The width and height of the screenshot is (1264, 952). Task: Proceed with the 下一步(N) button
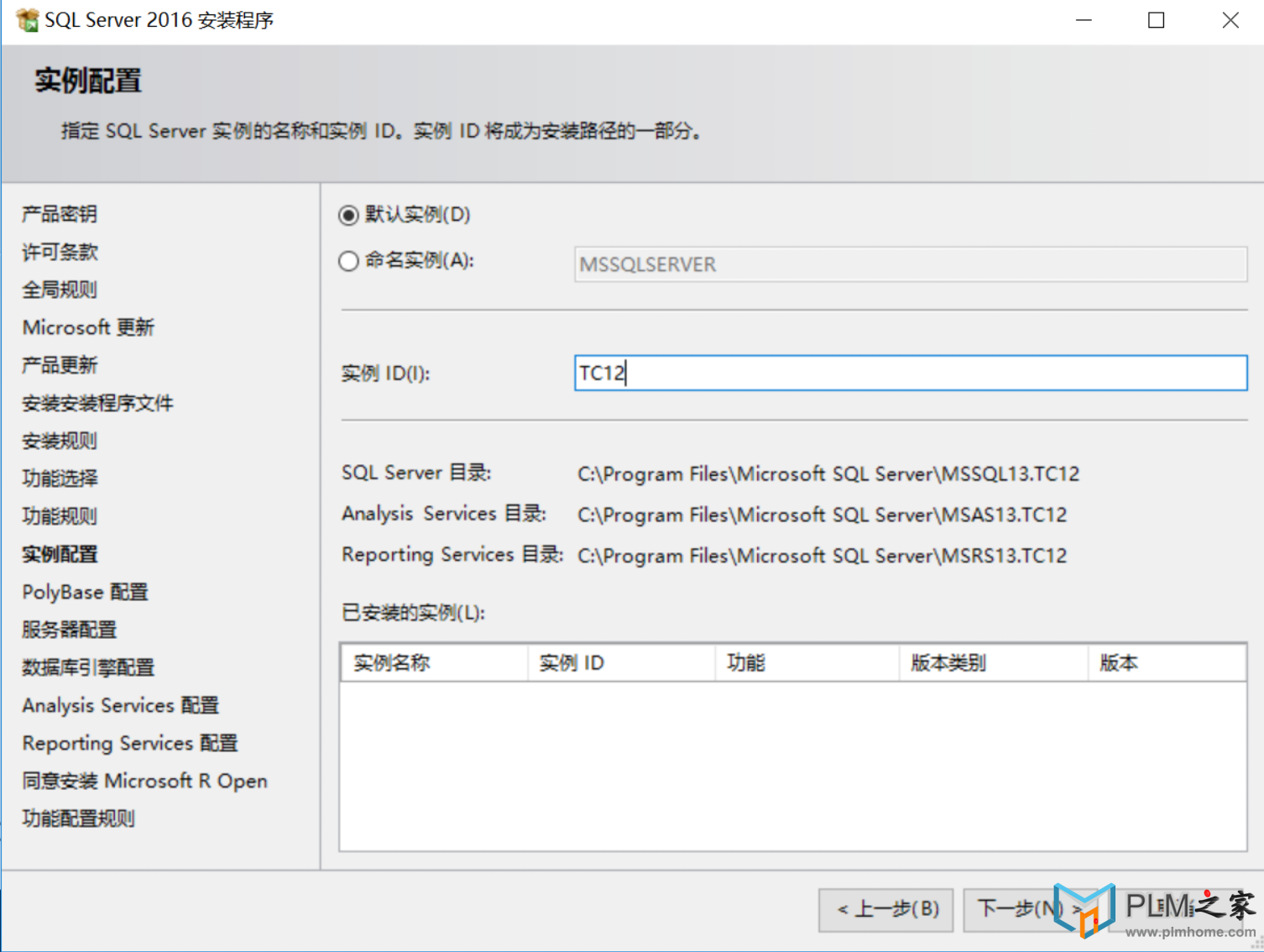click(x=1029, y=909)
